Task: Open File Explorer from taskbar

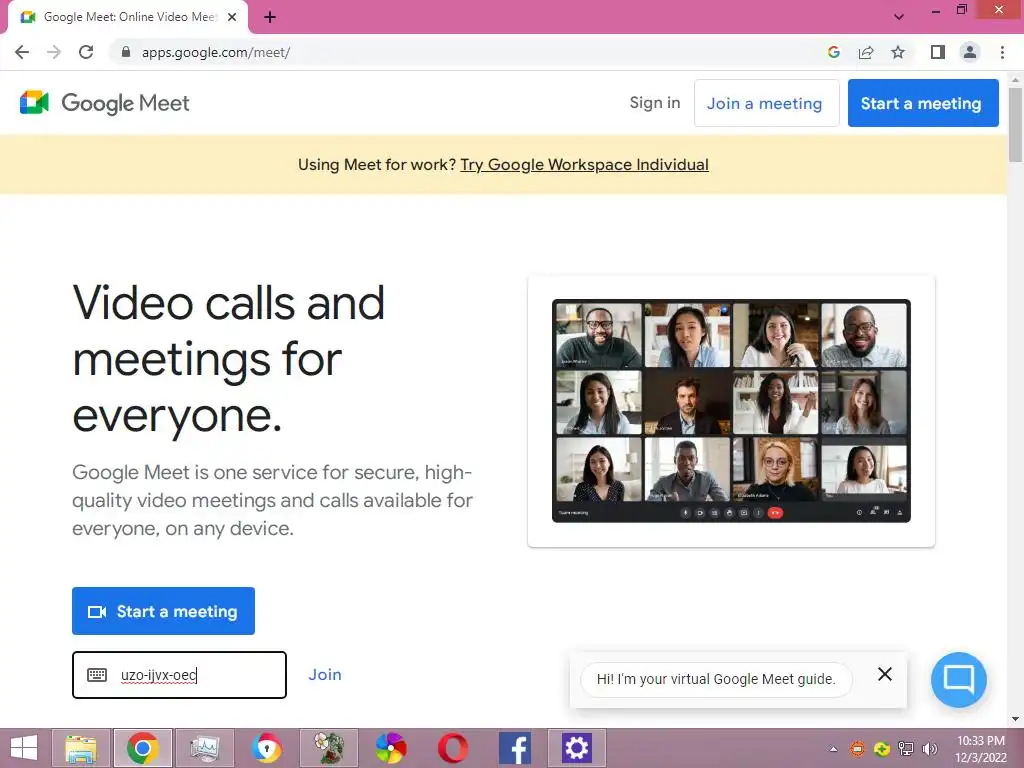Action: [81, 748]
